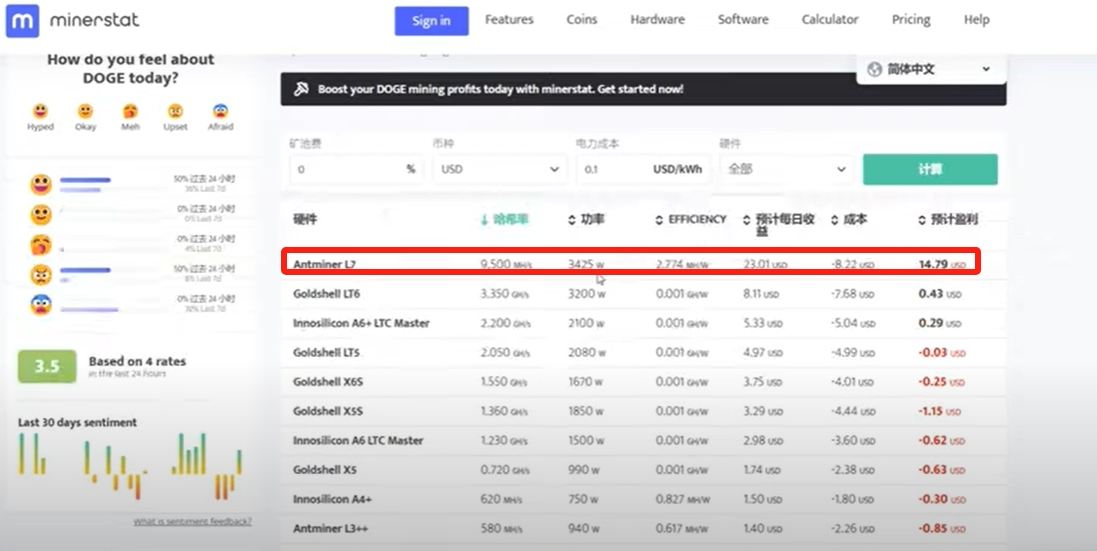This screenshot has width=1097, height=551.
Task: Open the Goldshell X5 hardware entry
Action: [x=325, y=470]
